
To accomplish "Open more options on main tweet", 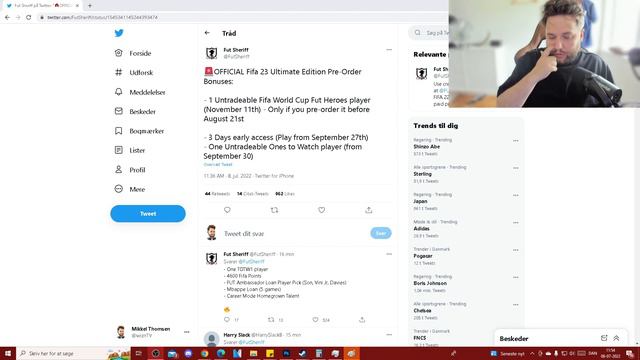I will click(x=389, y=50).
